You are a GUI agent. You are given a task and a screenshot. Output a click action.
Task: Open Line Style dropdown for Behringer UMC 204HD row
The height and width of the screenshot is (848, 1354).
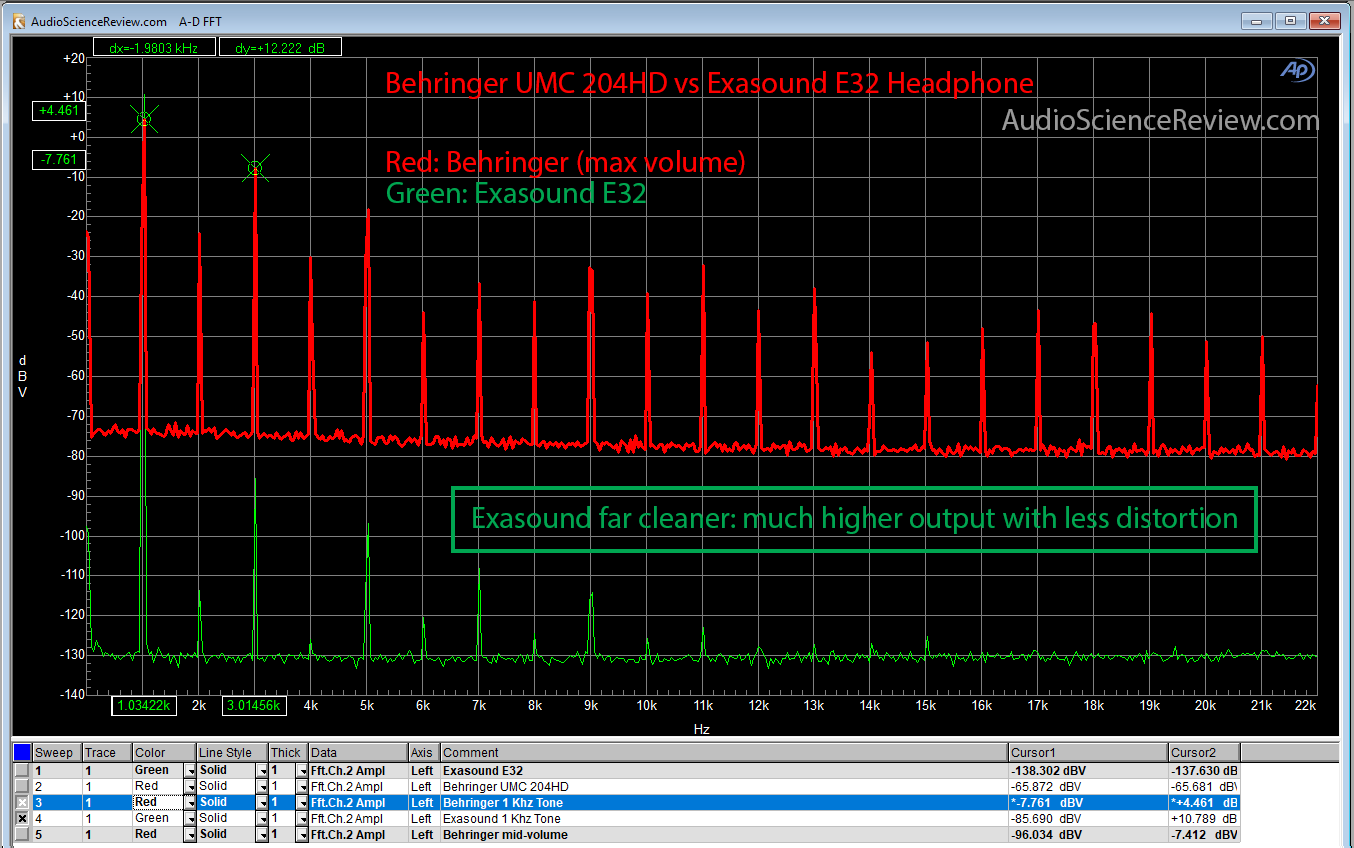pyautogui.click(x=262, y=787)
